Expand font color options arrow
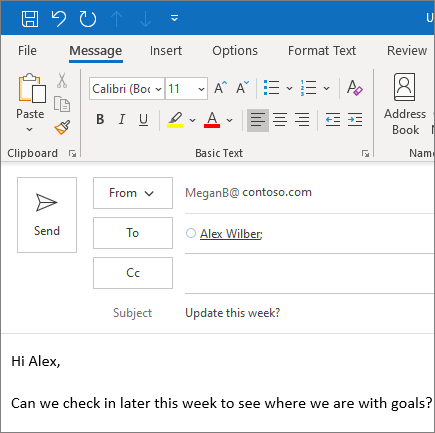Viewport: 435px width, 433px height. 229,120
